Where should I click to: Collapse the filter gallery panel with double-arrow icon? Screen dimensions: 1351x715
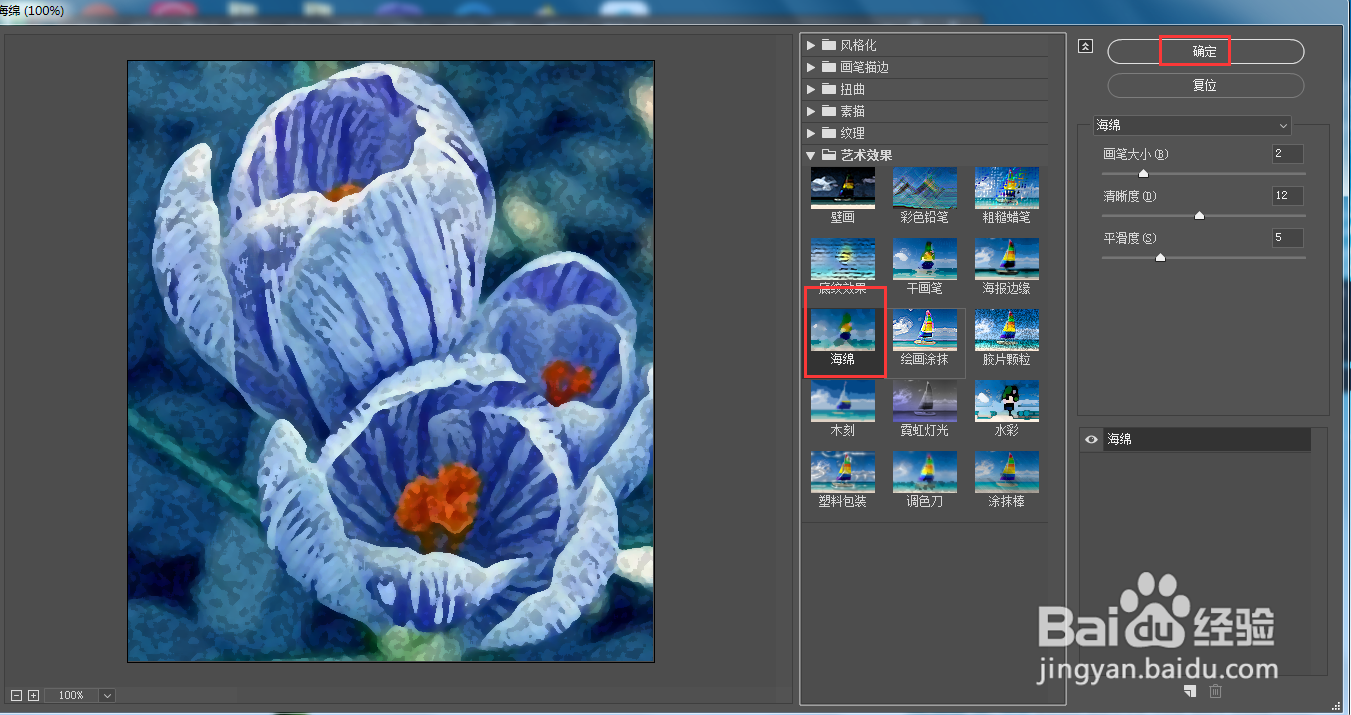(1085, 46)
